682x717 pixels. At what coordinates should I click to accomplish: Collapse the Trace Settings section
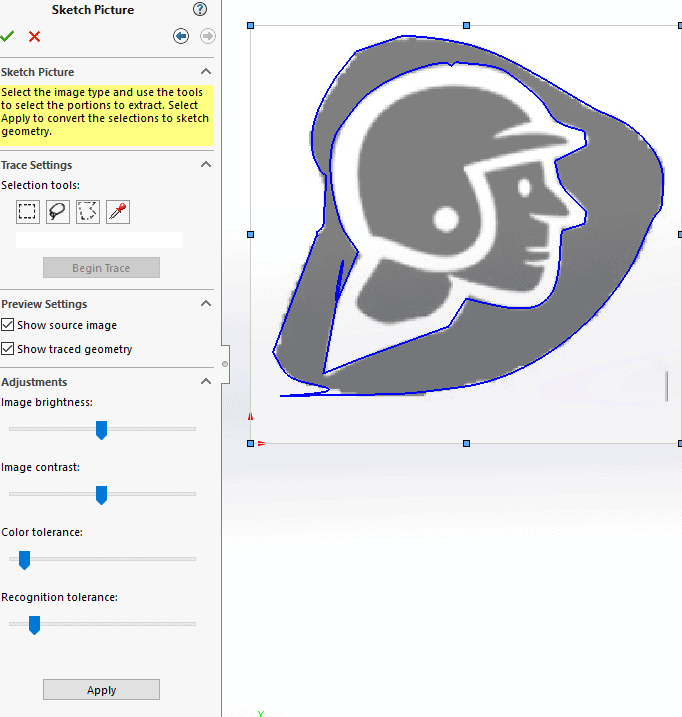coord(206,164)
